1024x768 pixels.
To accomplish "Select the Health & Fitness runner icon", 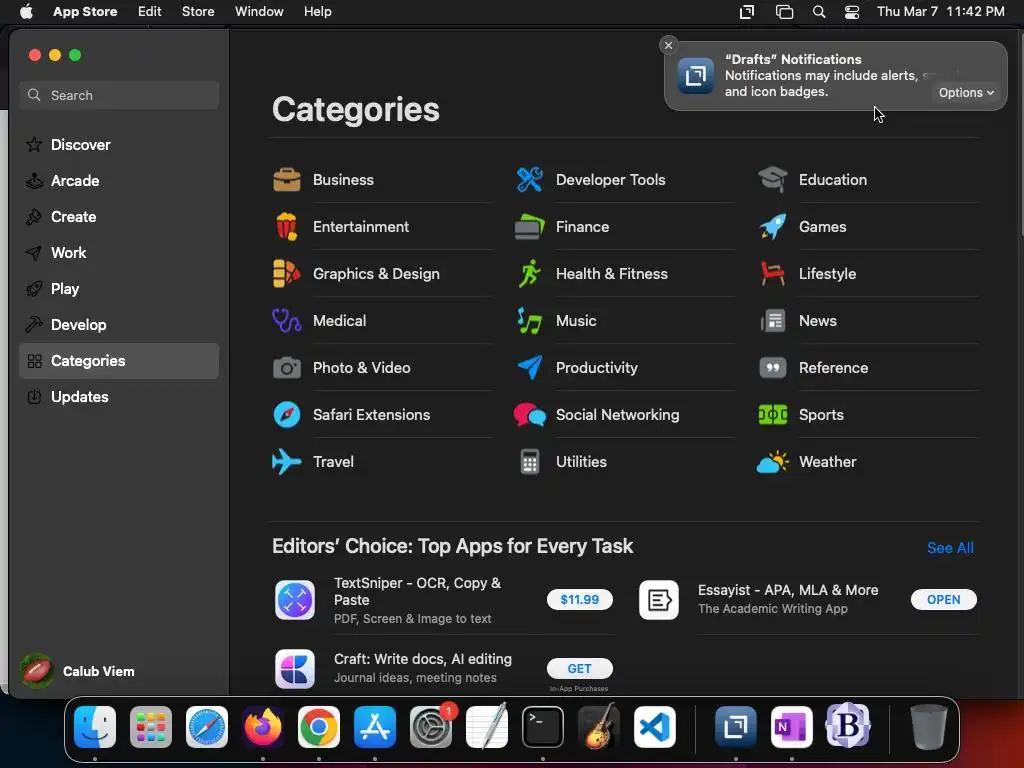I will [x=530, y=274].
